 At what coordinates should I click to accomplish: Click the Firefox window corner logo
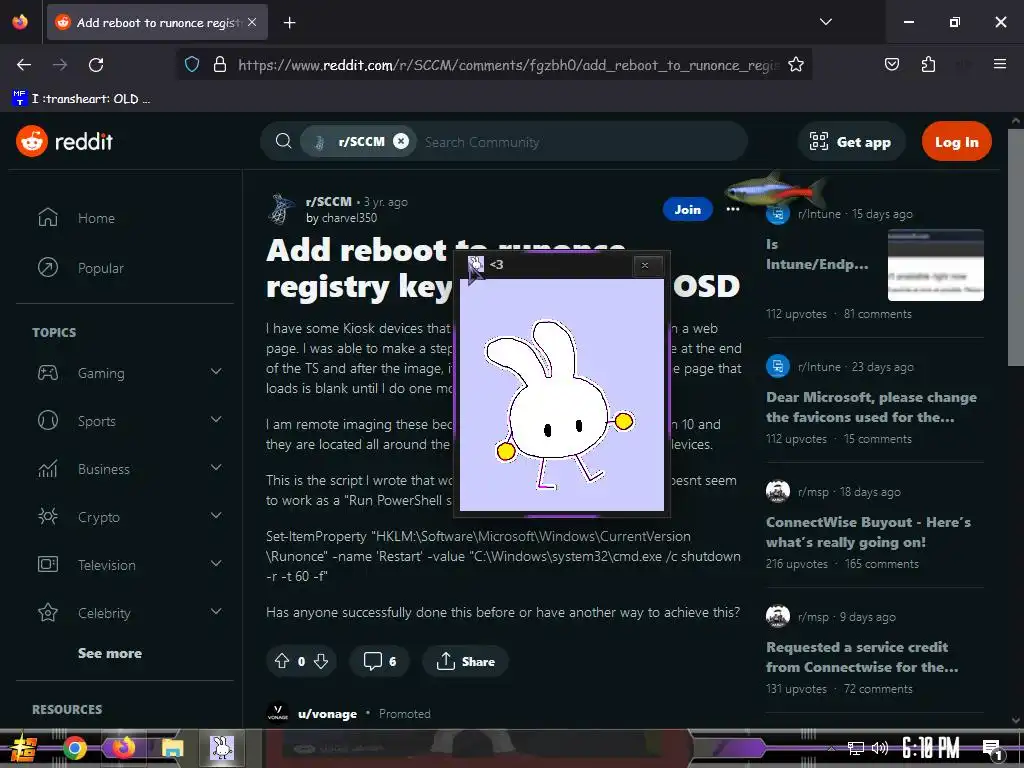point(20,22)
